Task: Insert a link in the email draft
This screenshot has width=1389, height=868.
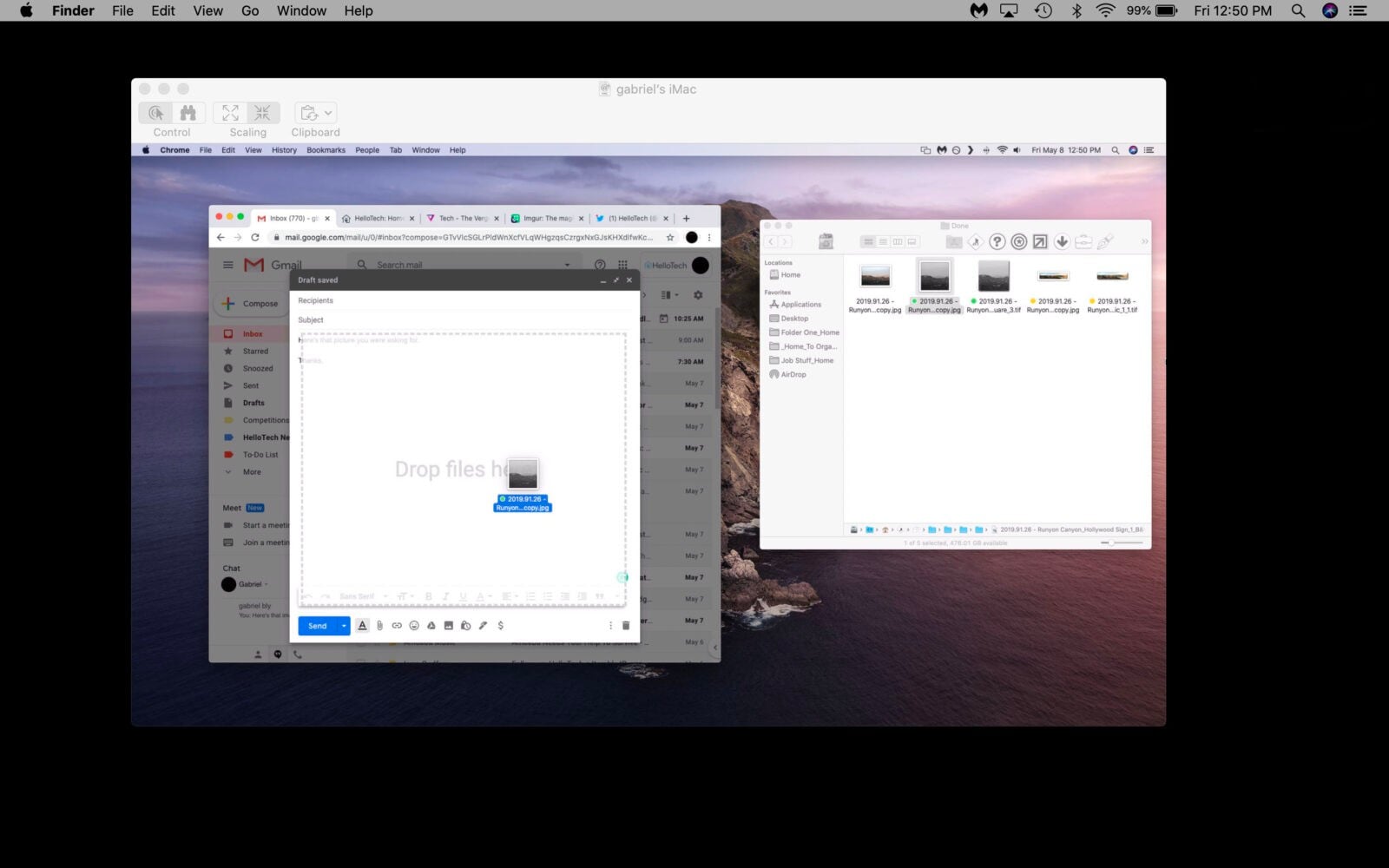Action: click(x=397, y=625)
